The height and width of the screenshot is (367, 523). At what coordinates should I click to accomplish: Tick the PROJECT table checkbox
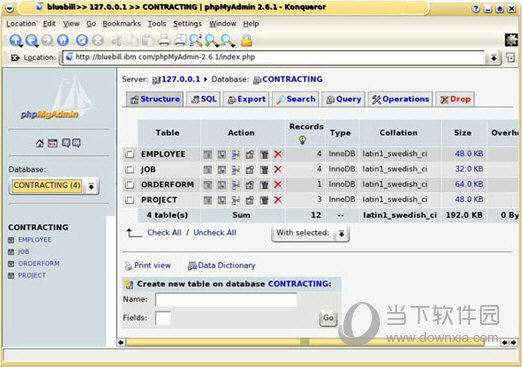[x=129, y=200]
